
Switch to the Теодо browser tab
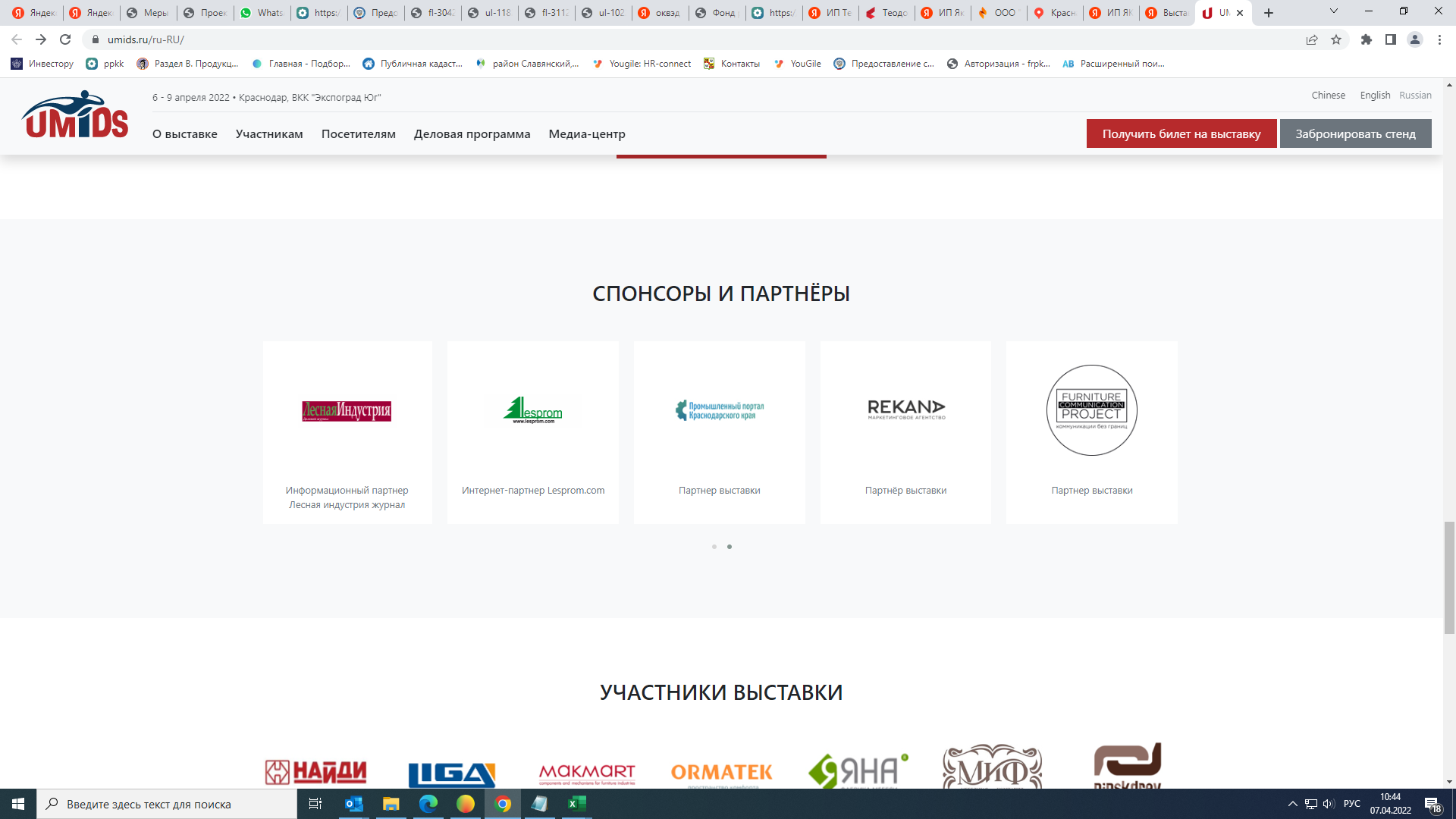(x=886, y=13)
